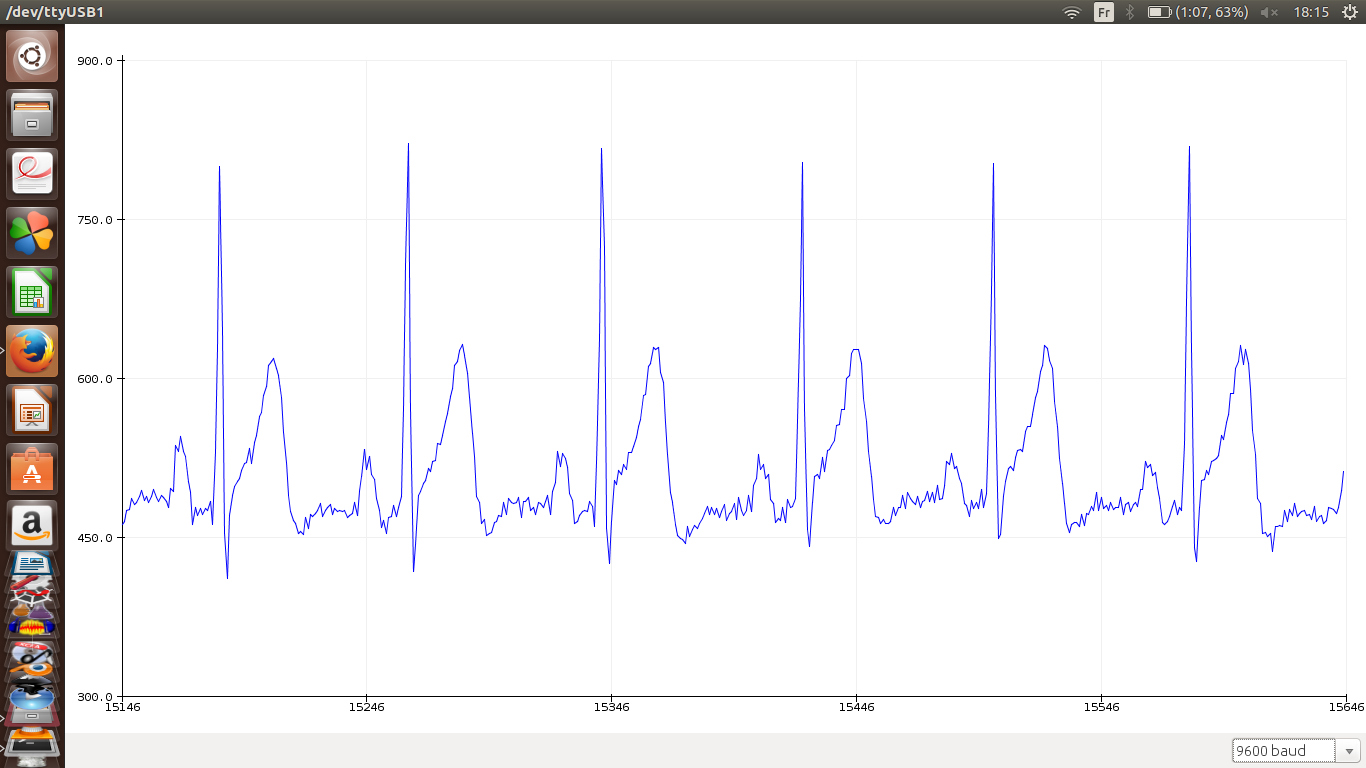Click the 15646 x-axis label
Image resolution: width=1366 pixels, height=768 pixels.
1345,707
